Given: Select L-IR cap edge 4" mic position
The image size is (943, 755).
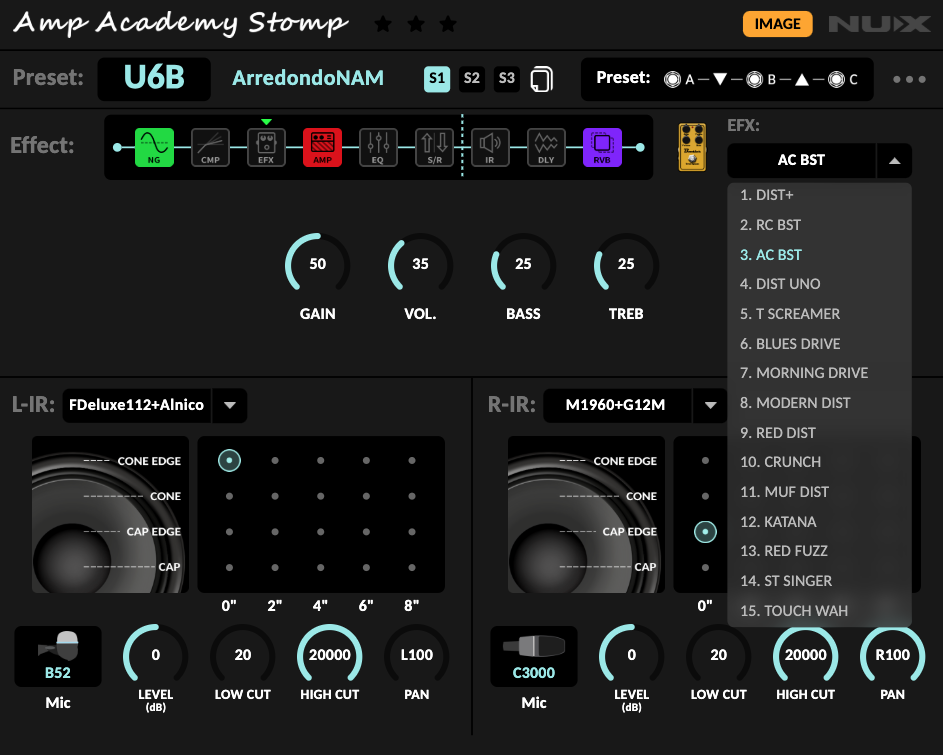Looking at the screenshot, I should (321, 532).
